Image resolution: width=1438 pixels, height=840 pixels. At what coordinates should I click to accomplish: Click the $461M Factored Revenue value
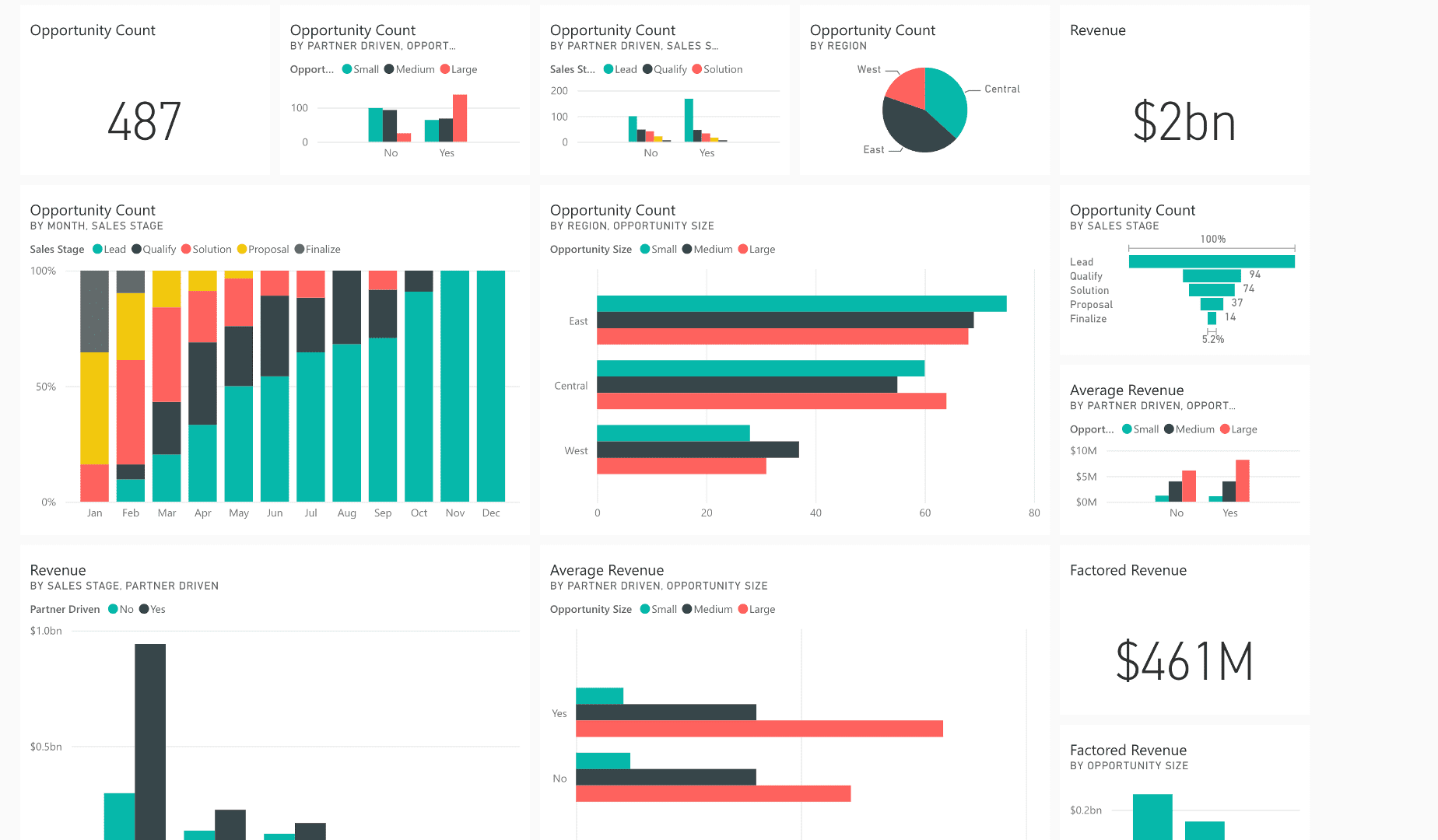[x=1184, y=662]
